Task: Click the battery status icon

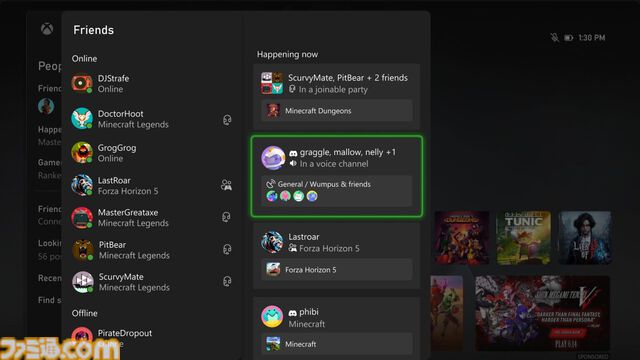Action: coord(569,38)
